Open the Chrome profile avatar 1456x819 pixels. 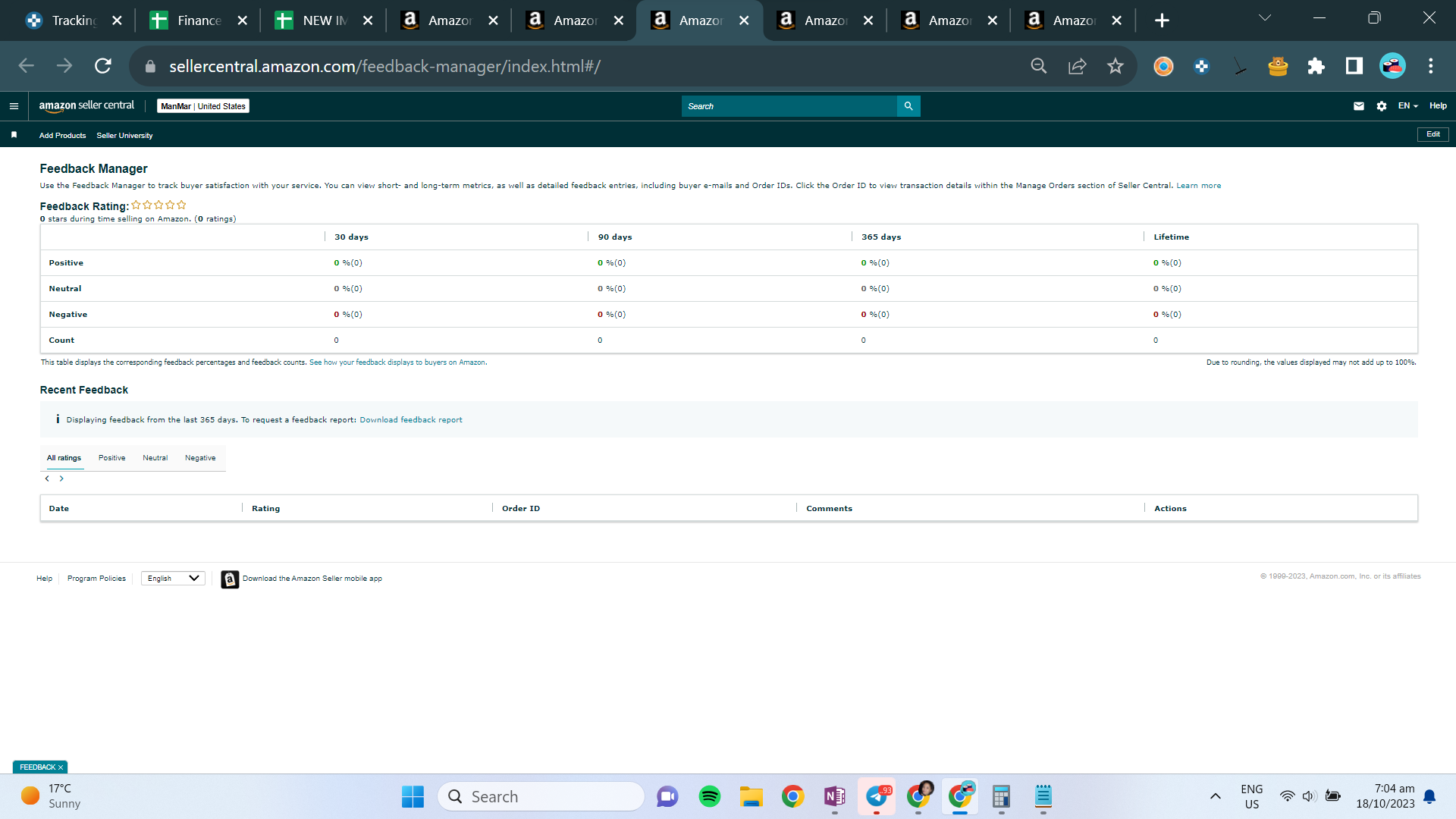point(1392,66)
